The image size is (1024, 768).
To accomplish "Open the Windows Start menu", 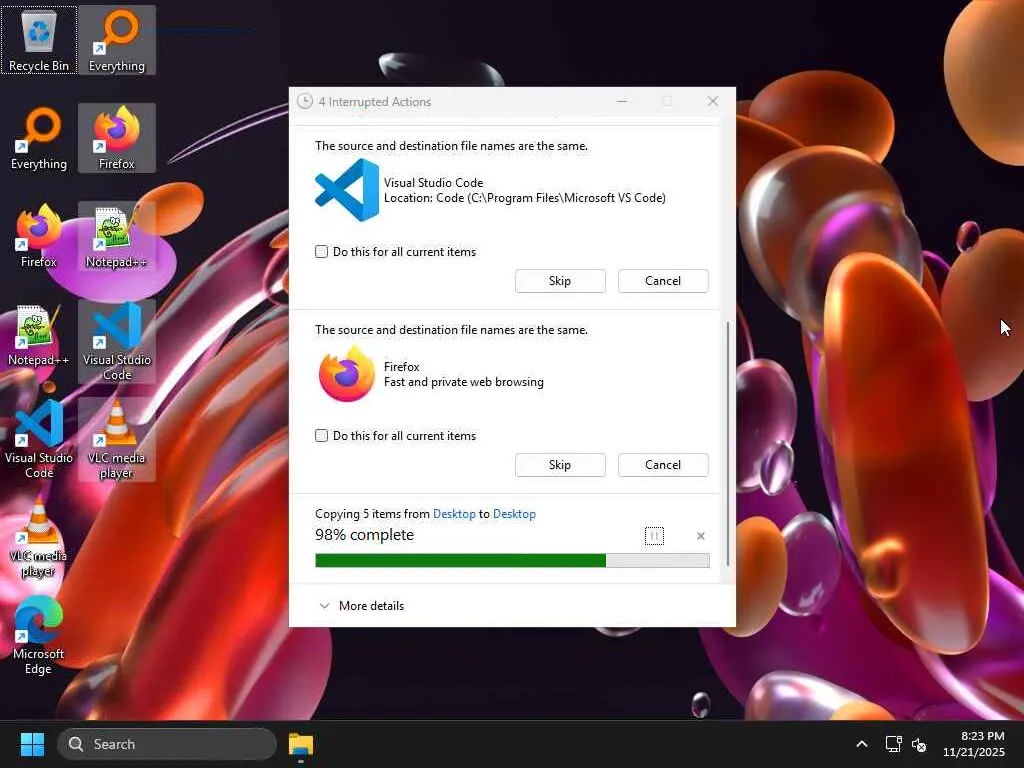I will click(x=32, y=744).
